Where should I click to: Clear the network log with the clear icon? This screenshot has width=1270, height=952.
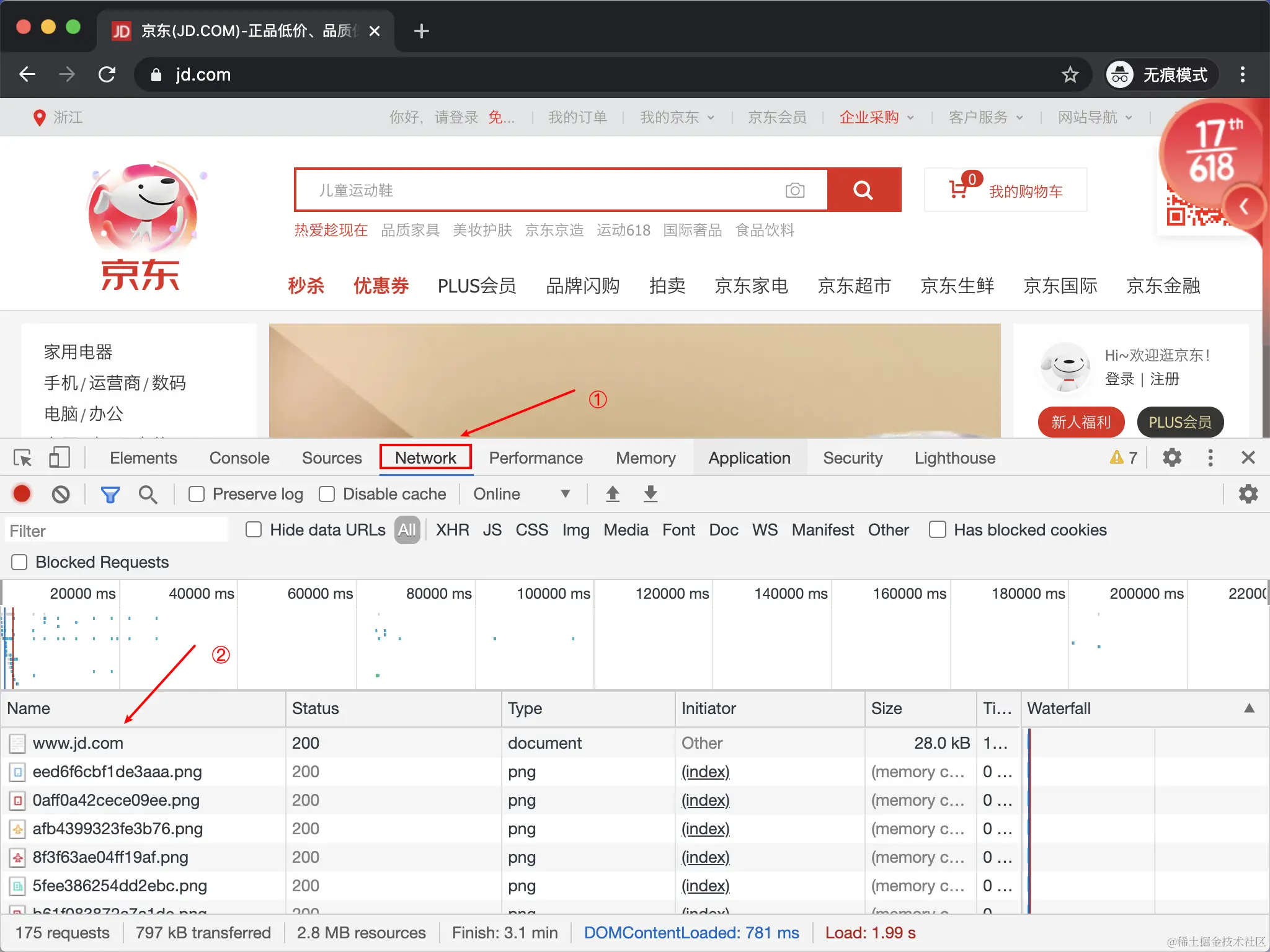[61, 494]
